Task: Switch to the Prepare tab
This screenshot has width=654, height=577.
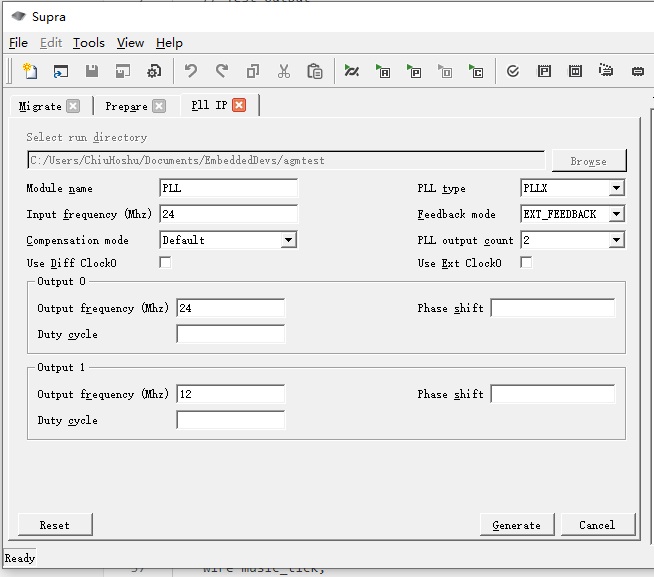Action: tap(126, 106)
